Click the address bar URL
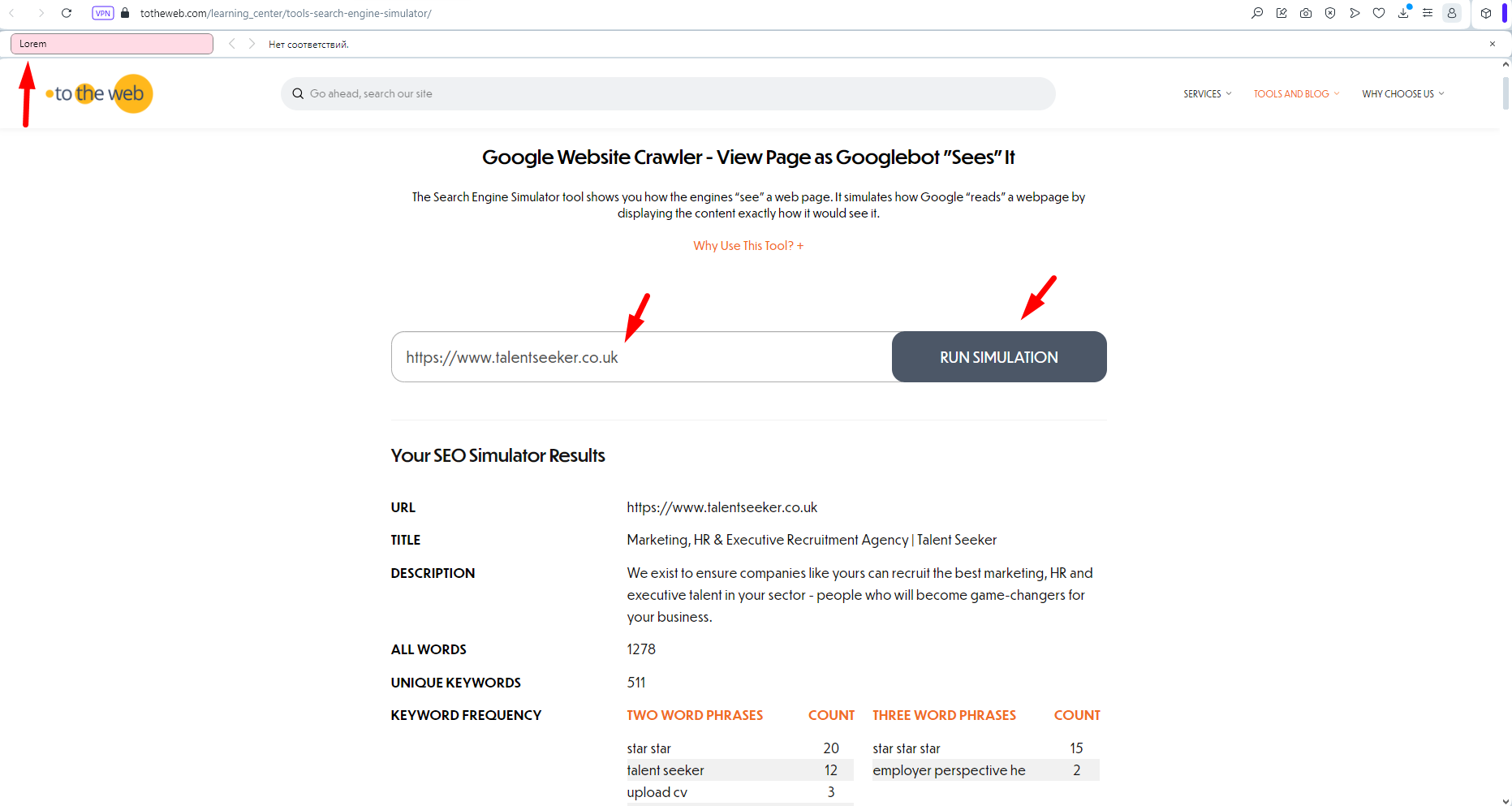The width and height of the screenshot is (1512, 806). (x=286, y=14)
